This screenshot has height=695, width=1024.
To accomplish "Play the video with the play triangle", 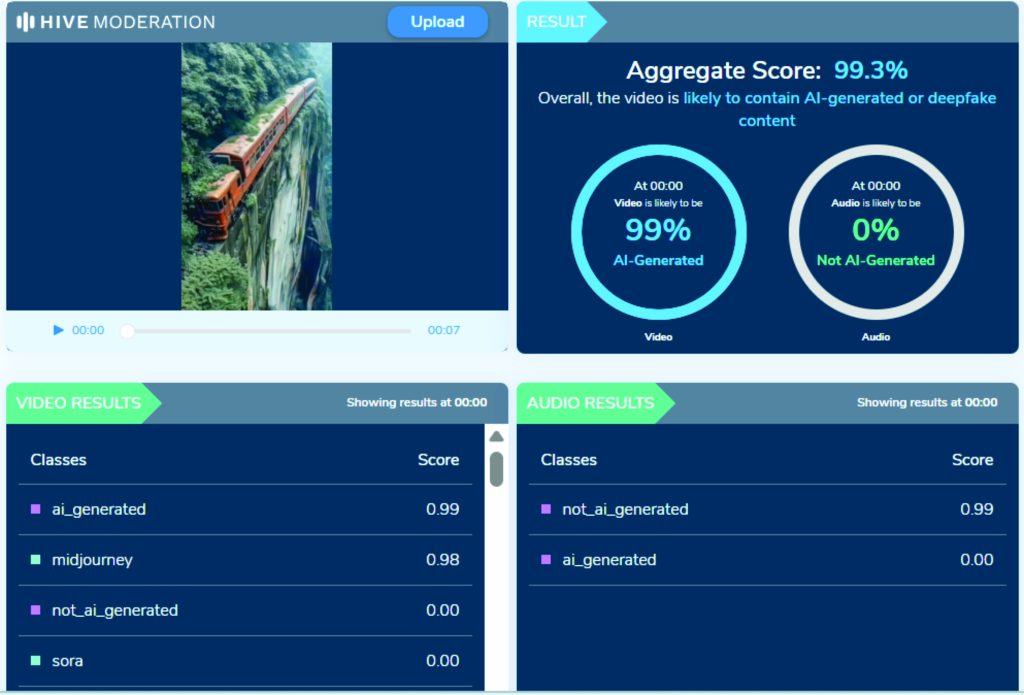I will point(58,330).
